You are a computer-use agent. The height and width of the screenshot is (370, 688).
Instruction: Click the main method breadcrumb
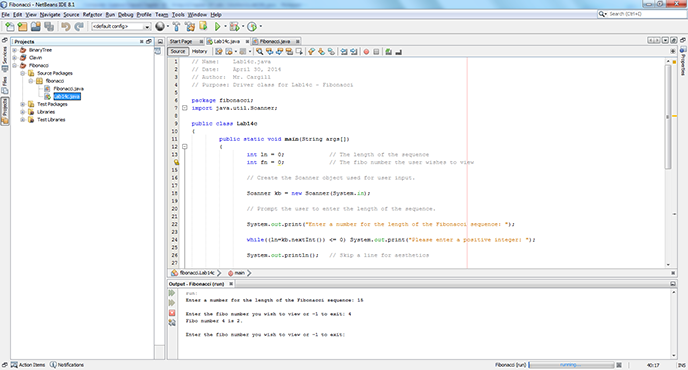coord(236,273)
